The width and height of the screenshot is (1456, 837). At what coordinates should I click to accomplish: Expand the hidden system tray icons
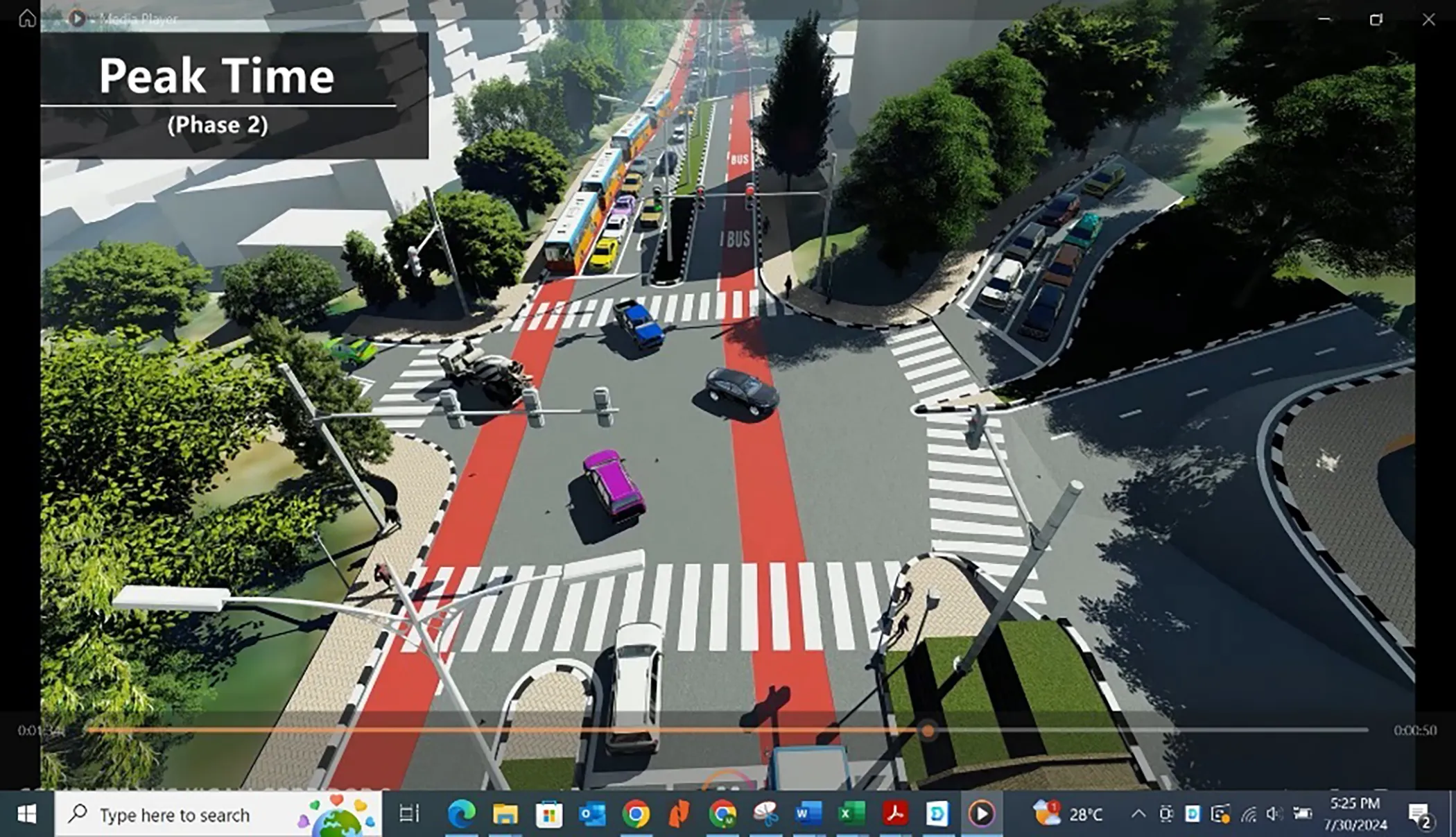coord(1138,814)
